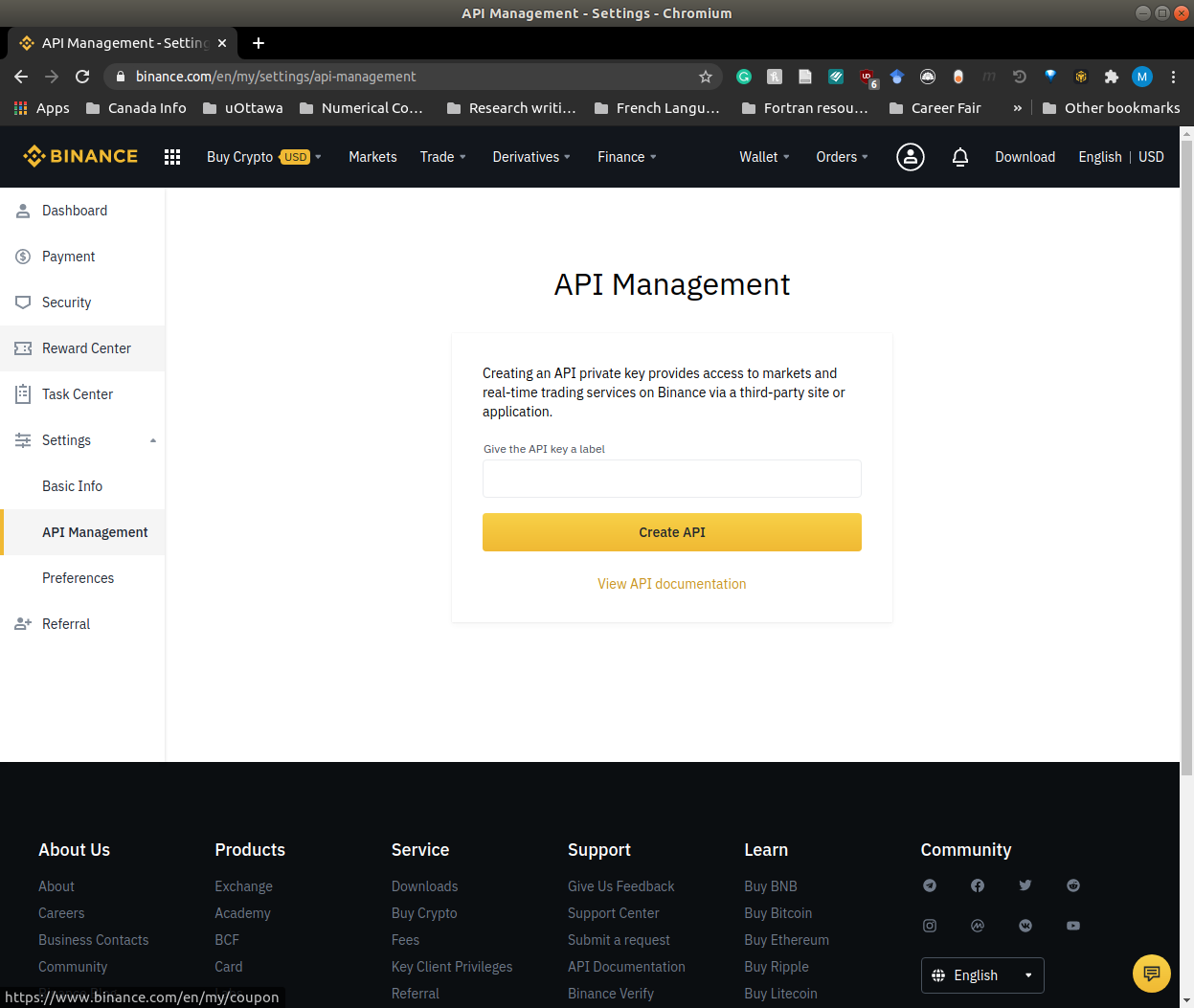Open the Careers footer link
This screenshot has width=1194, height=1008.
pyautogui.click(x=61, y=913)
